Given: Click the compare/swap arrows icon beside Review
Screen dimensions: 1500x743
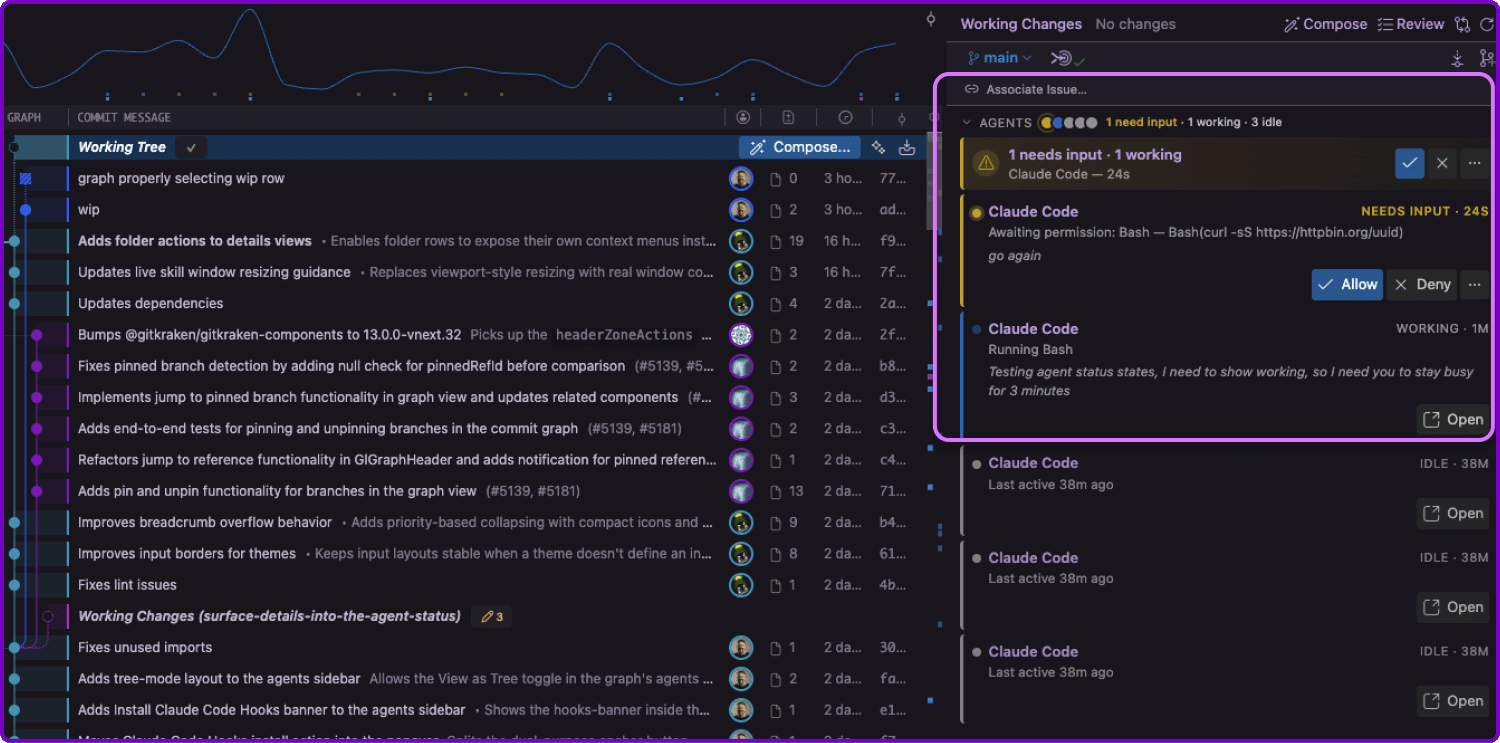Looking at the screenshot, I should (1463, 24).
